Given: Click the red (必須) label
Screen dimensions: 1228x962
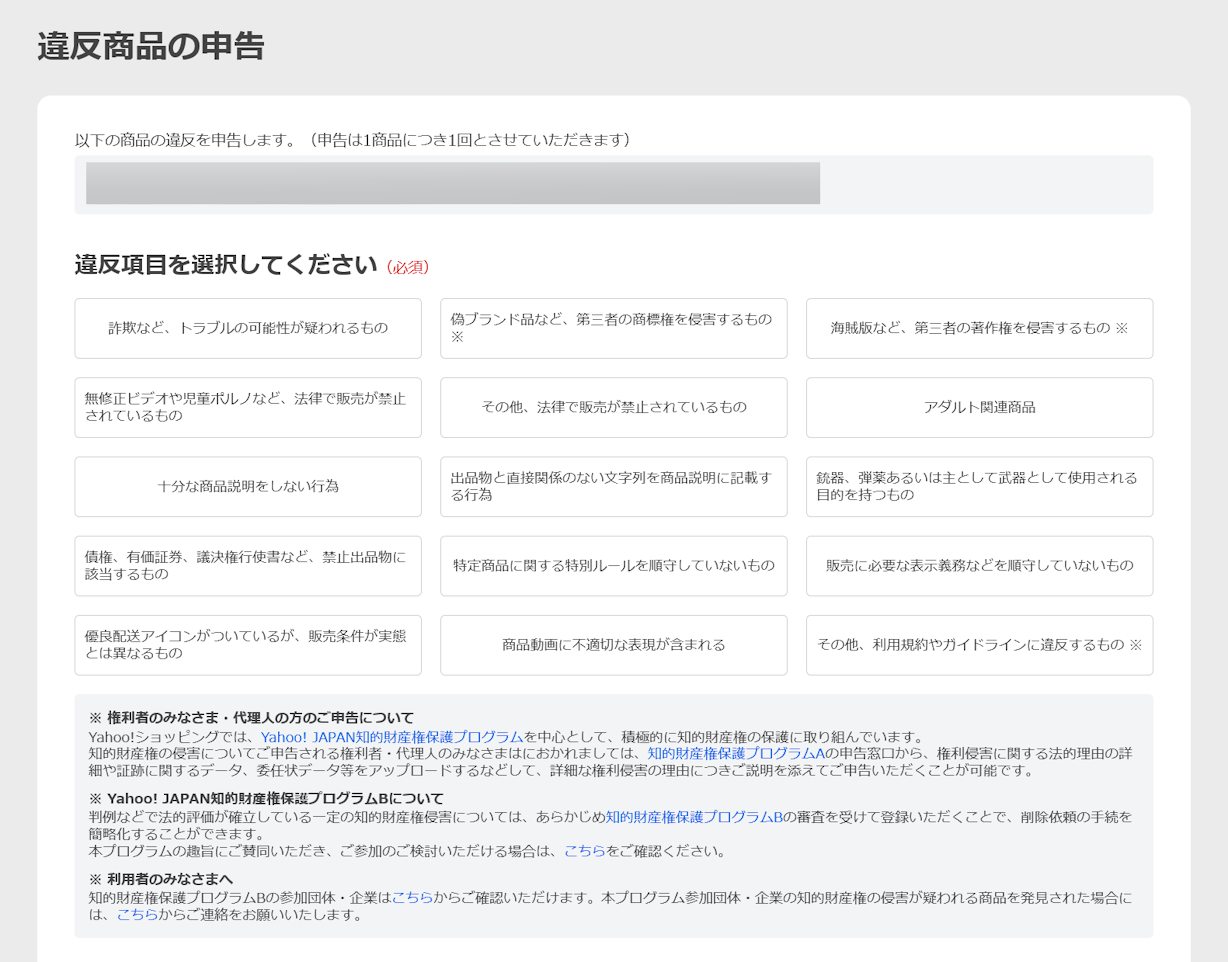Looking at the screenshot, I should coord(408,267).
